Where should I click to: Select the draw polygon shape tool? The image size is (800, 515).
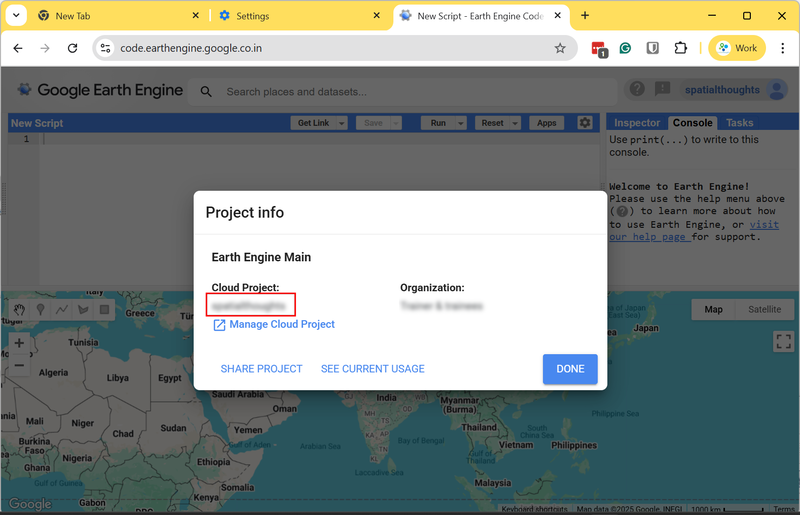pos(83,309)
